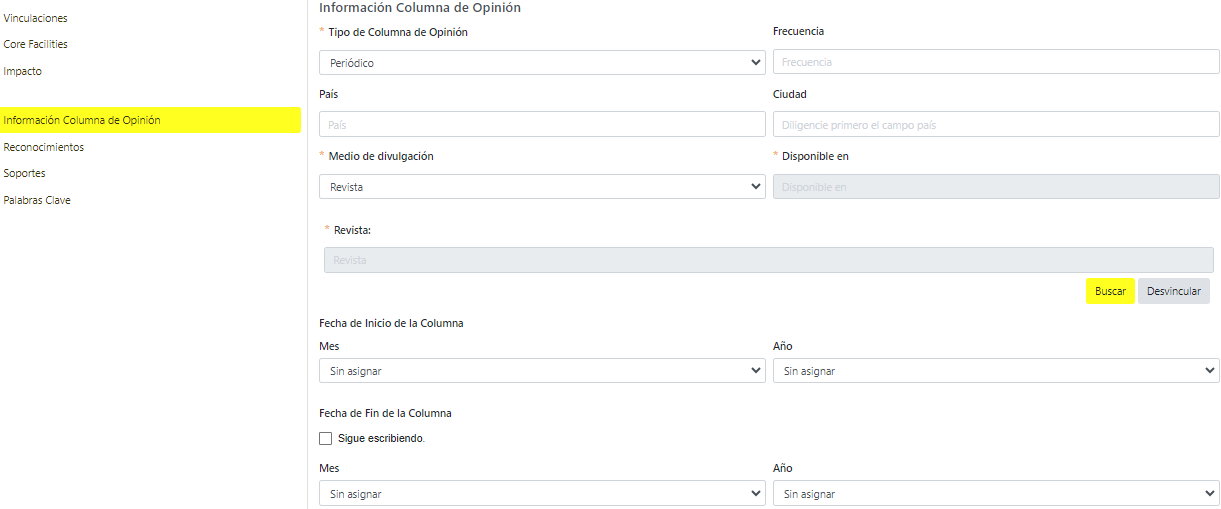The width and height of the screenshot is (1221, 509).
Task: Click the Desvincular button
Action: [1174, 291]
